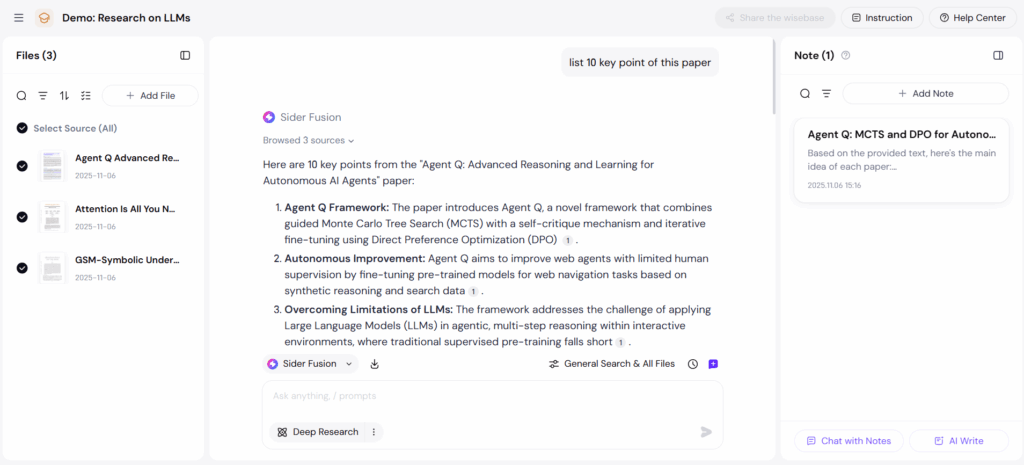Screen dimensions: 1024x465
Task: Send message with the paper plane icon
Action: click(706, 432)
